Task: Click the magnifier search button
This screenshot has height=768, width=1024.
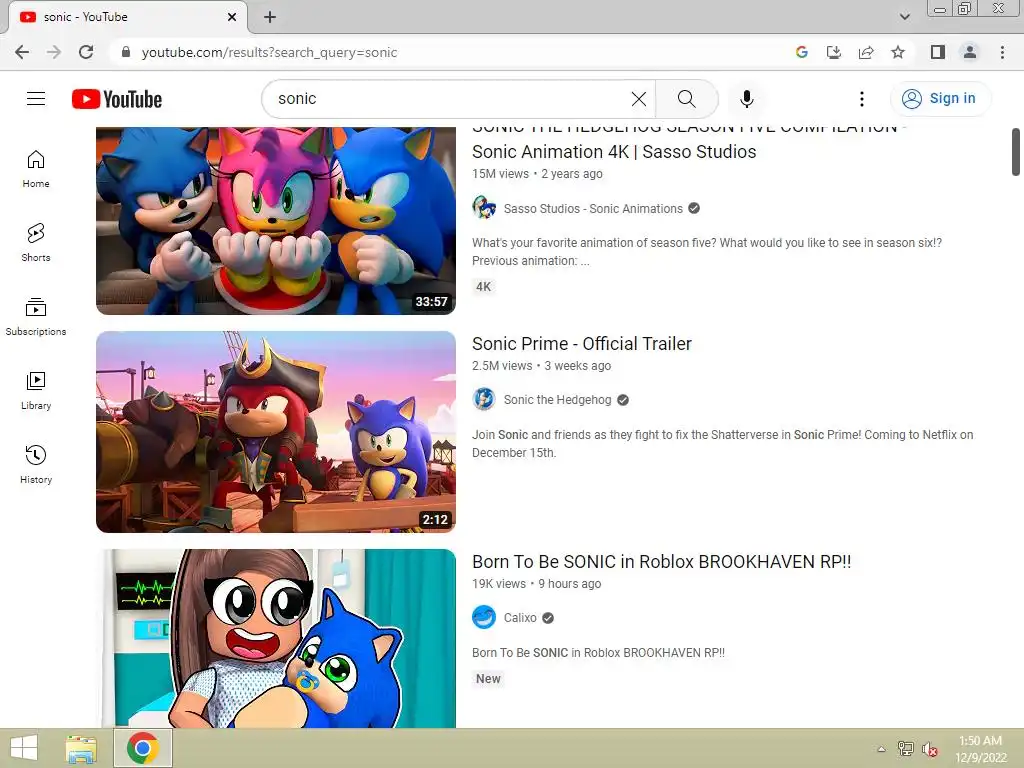Action: pos(686,99)
